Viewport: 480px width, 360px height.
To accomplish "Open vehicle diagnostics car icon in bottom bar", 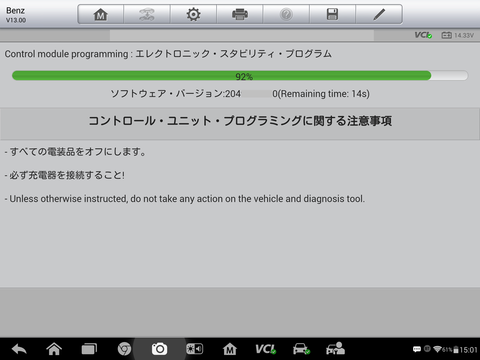I will tap(301, 349).
